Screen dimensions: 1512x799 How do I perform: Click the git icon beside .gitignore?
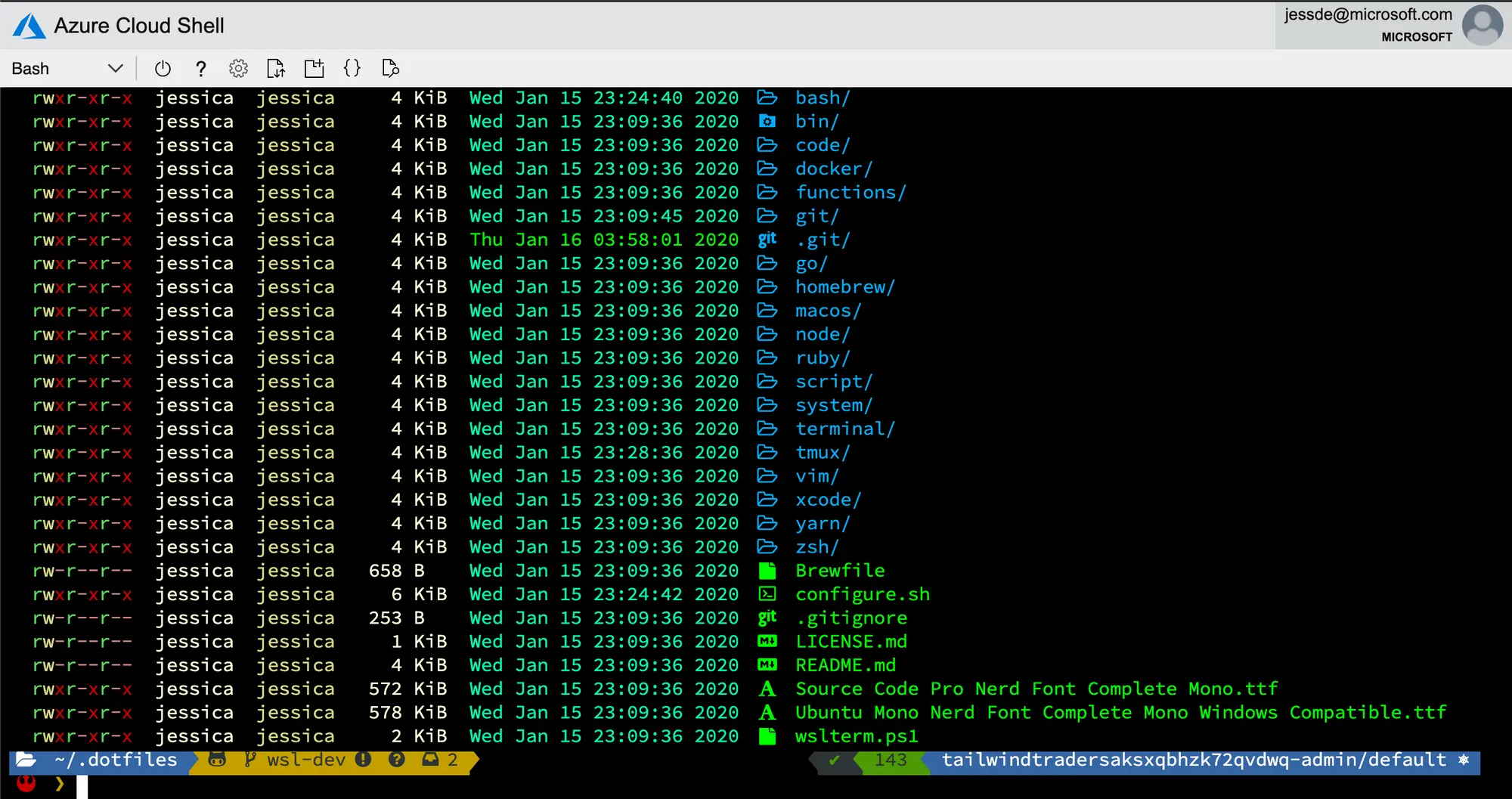click(x=767, y=618)
